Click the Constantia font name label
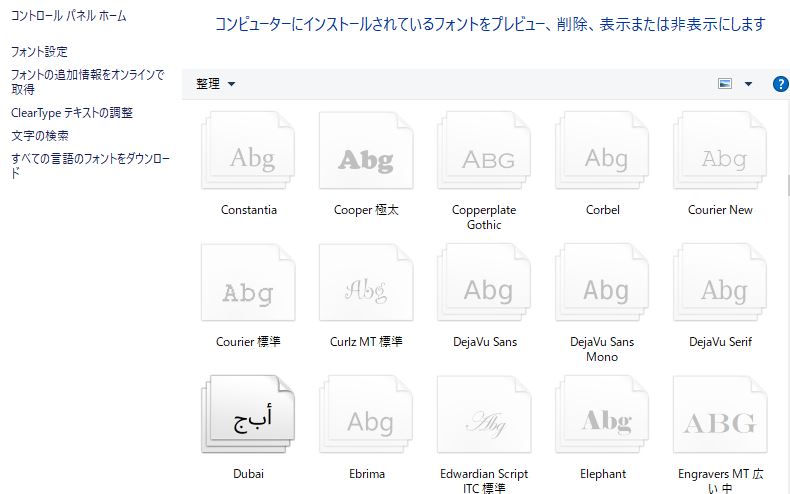Image resolution: width=790 pixels, height=494 pixels. click(x=249, y=210)
